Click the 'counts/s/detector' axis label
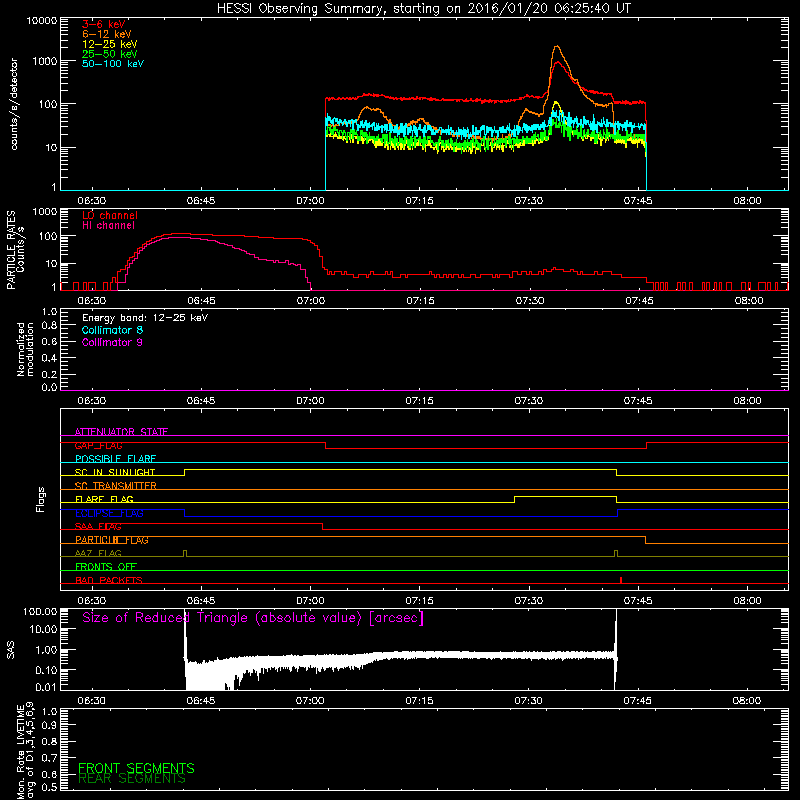Image resolution: width=800 pixels, height=800 pixels. (x=14, y=104)
